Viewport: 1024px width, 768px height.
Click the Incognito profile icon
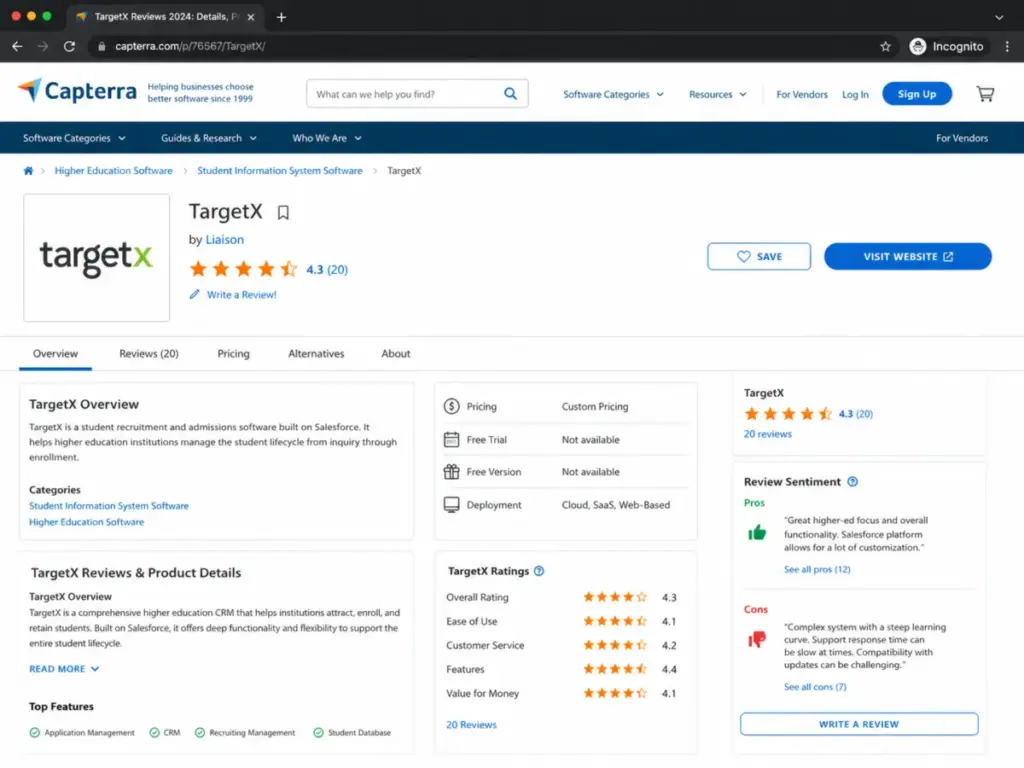(918, 46)
